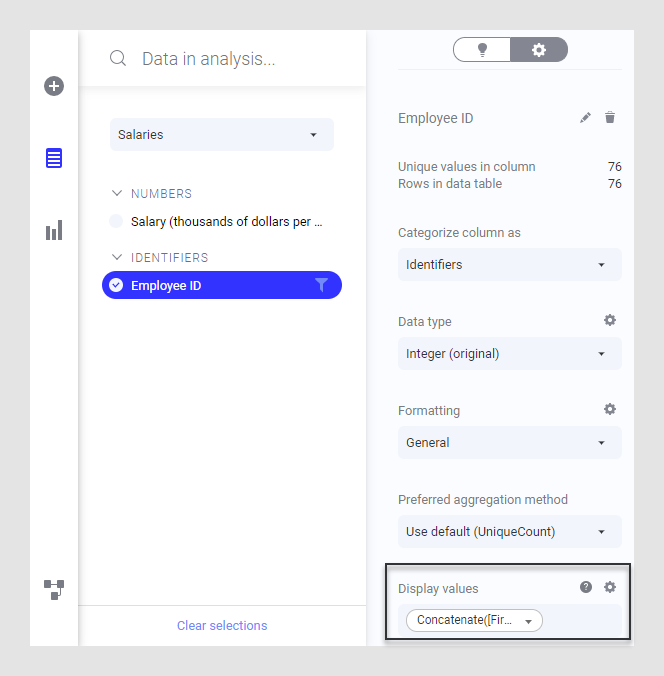Open the data canvas icon at bottom
The width and height of the screenshot is (664, 676).
click(54, 589)
